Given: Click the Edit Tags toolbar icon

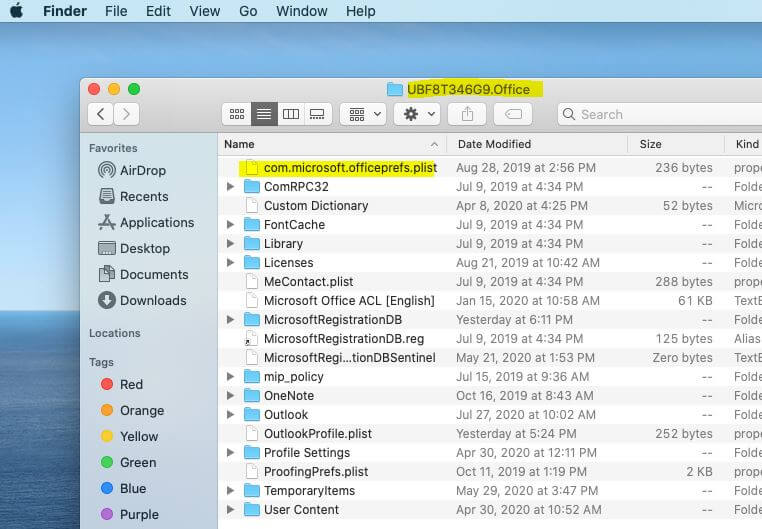Looking at the screenshot, I should (513, 114).
